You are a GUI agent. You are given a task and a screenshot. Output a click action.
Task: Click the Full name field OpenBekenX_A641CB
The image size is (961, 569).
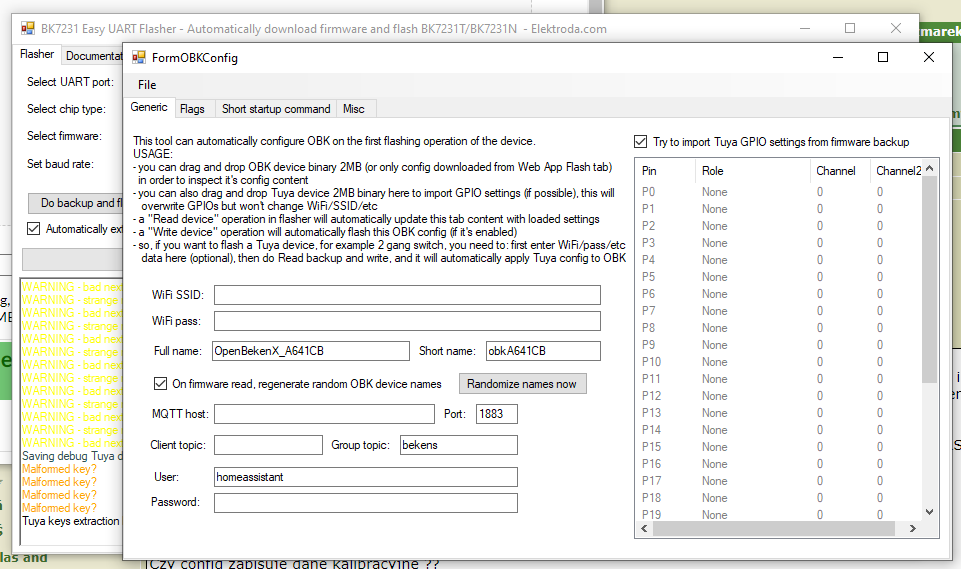311,351
